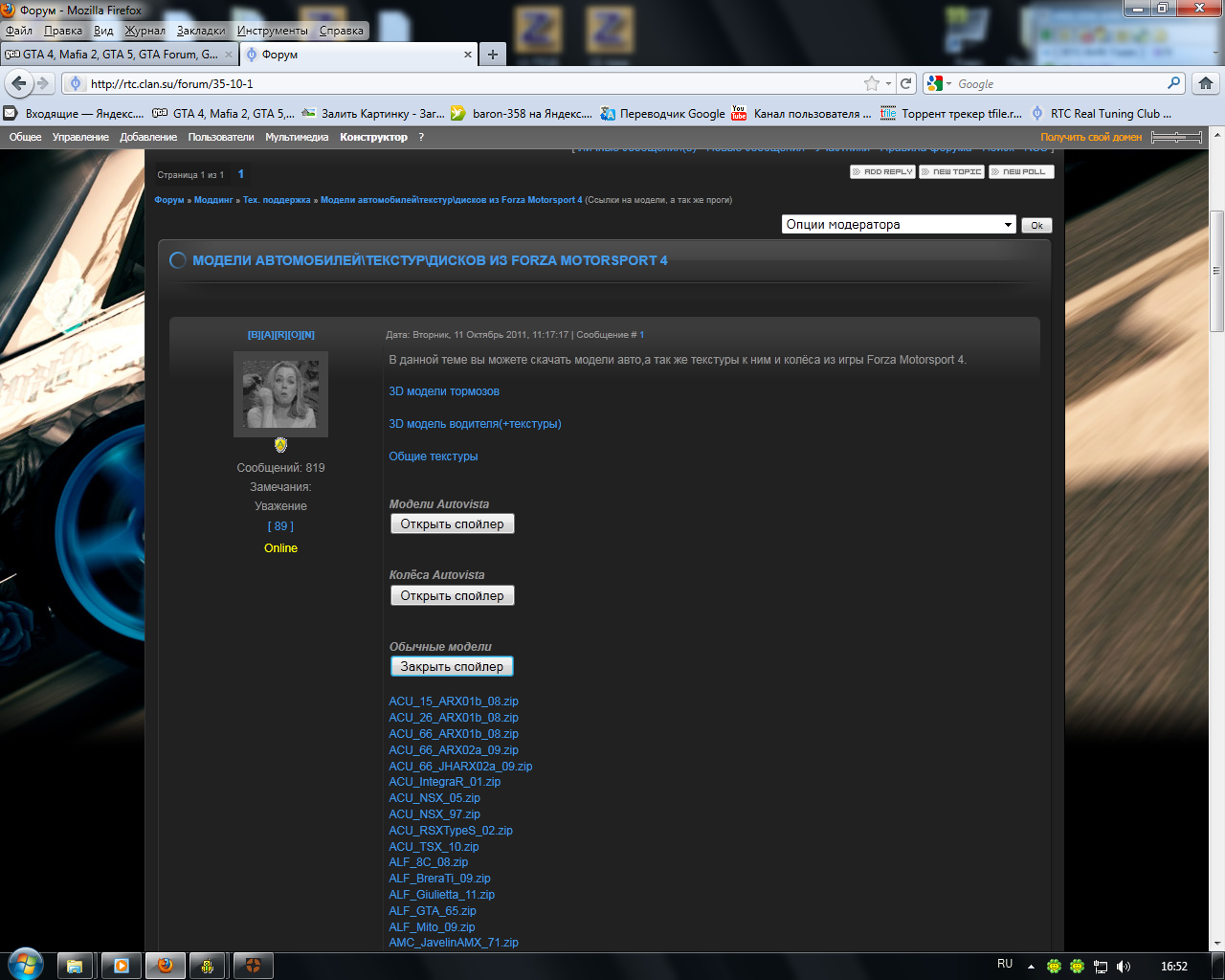Go to Форум breadcrumb link
This screenshot has height=980, width=1225.
coord(169,200)
